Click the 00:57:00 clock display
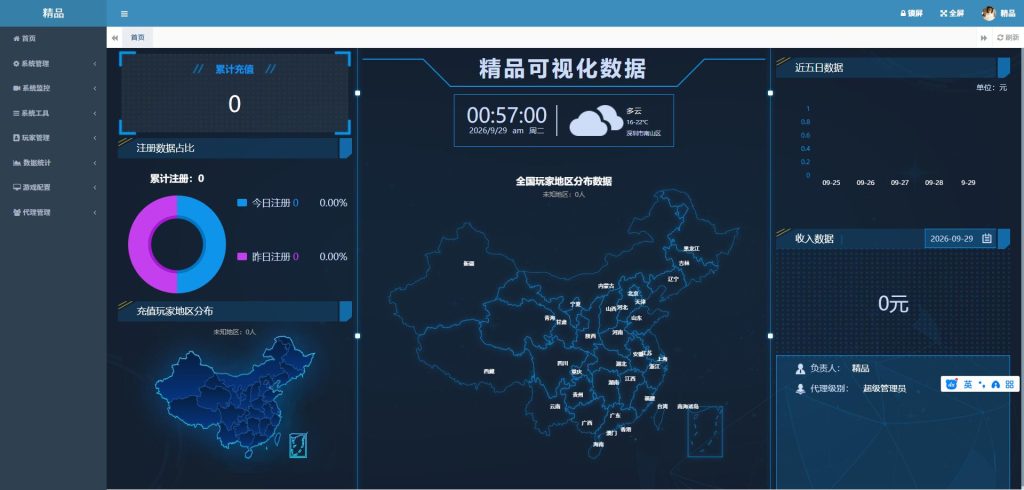Screen dimensions: 1024x490 click(506, 116)
